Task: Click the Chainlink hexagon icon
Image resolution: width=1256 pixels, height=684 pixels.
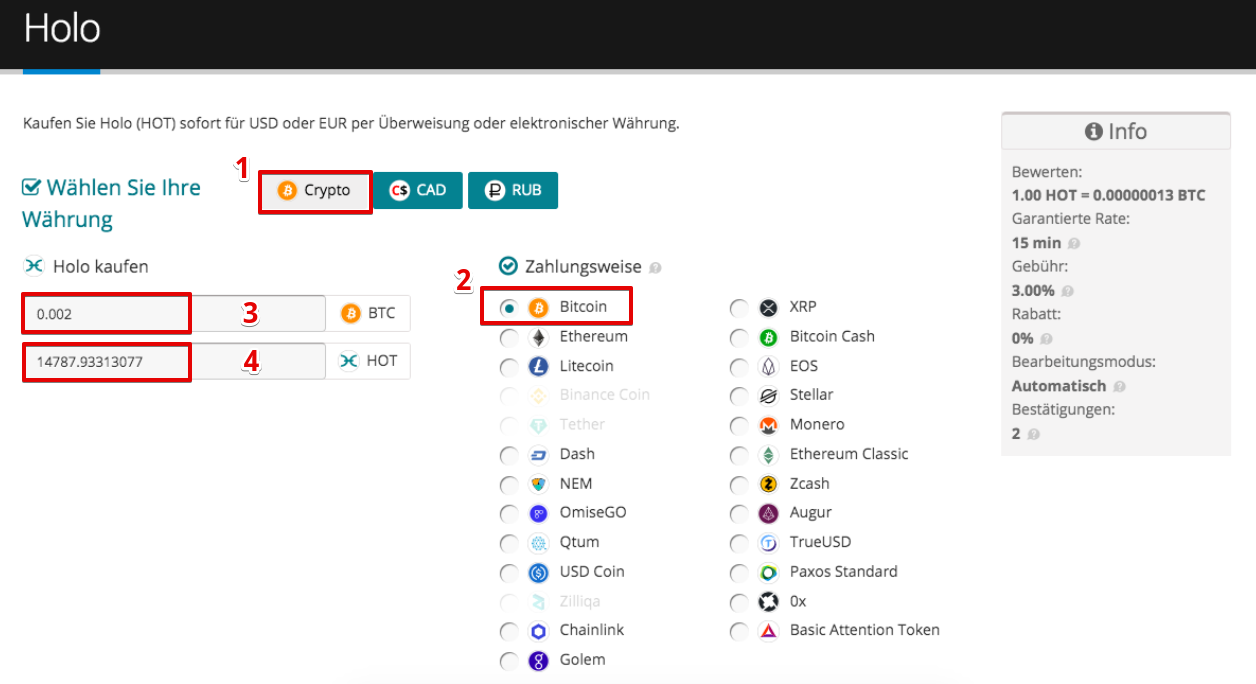Action: coord(539,631)
